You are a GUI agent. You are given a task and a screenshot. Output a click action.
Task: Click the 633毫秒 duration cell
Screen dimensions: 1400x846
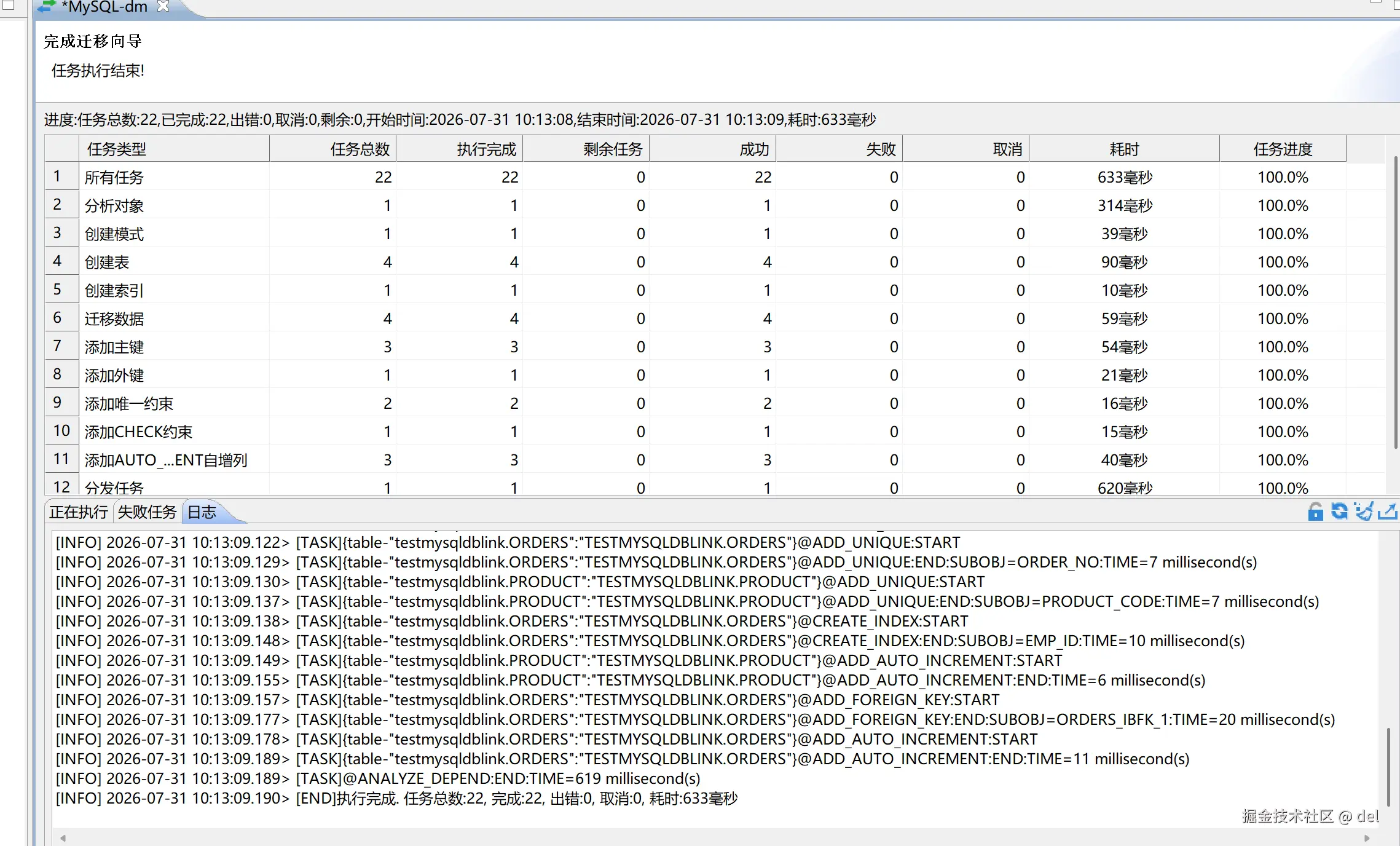pos(1125,177)
